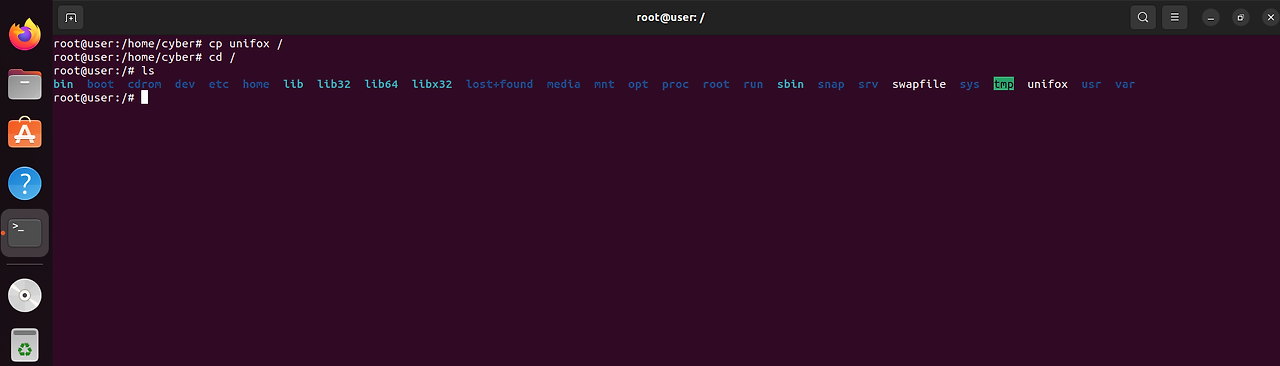
Task: Click the 'lost+found' directory entry
Action: [499, 84]
